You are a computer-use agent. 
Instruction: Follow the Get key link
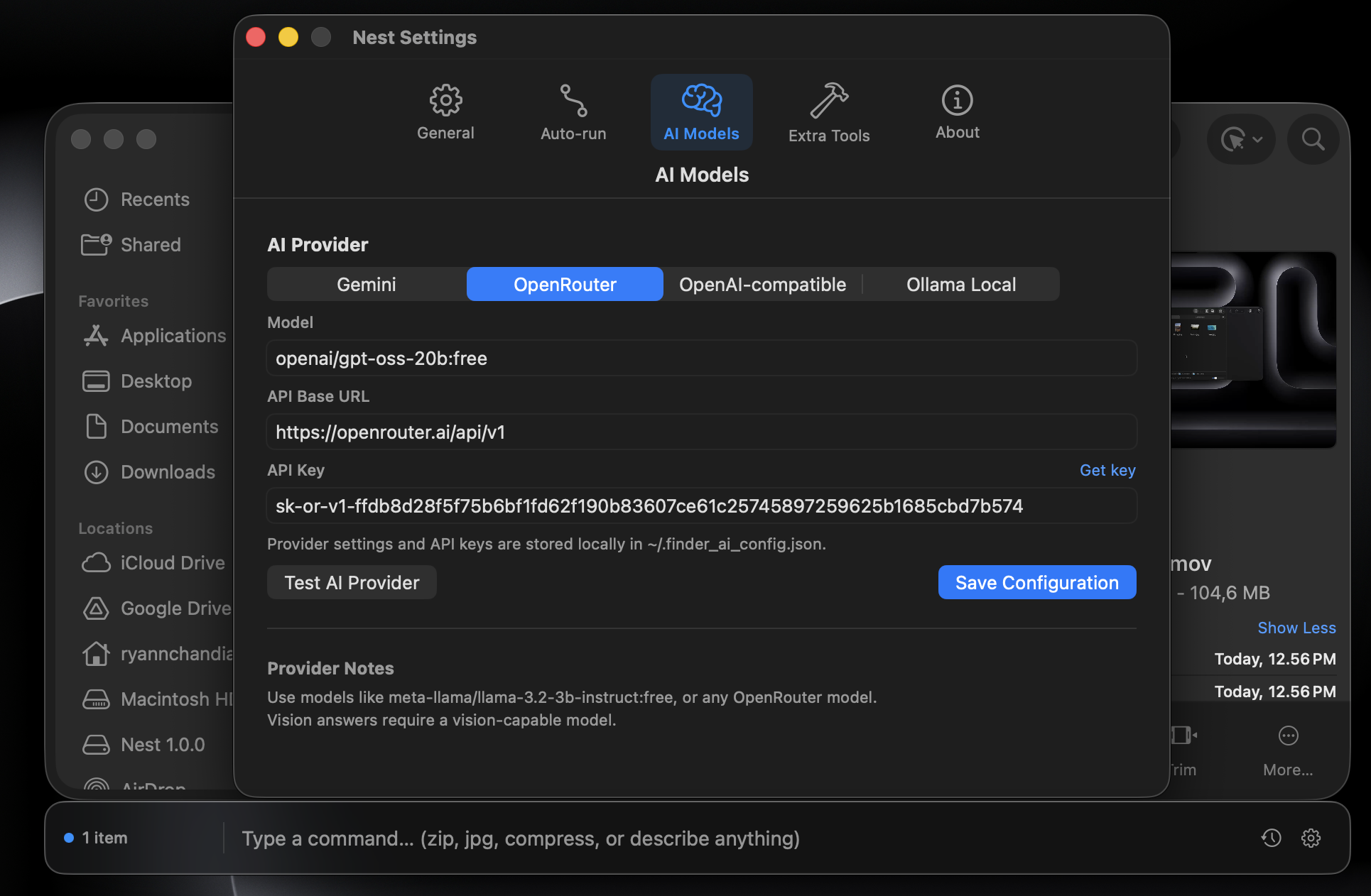[1107, 470]
